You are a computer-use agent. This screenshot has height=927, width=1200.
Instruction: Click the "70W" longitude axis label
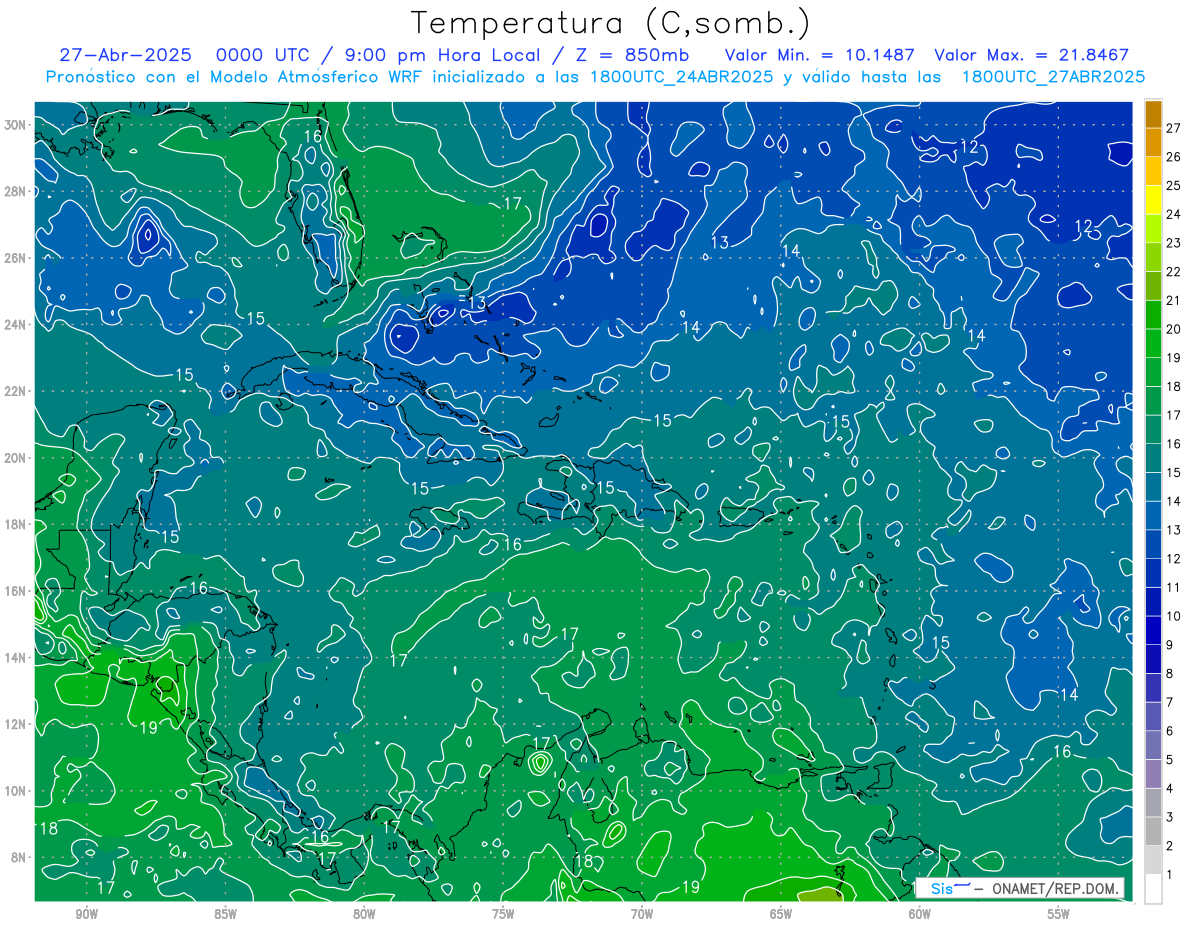642,914
